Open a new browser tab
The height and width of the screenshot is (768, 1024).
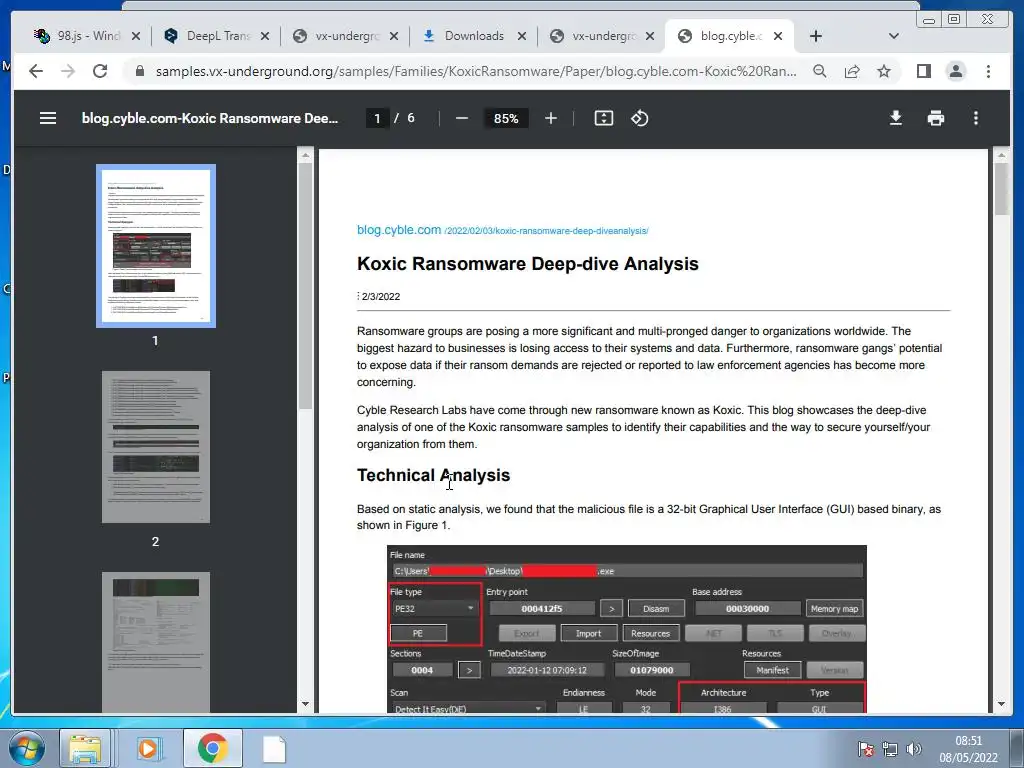[x=816, y=36]
